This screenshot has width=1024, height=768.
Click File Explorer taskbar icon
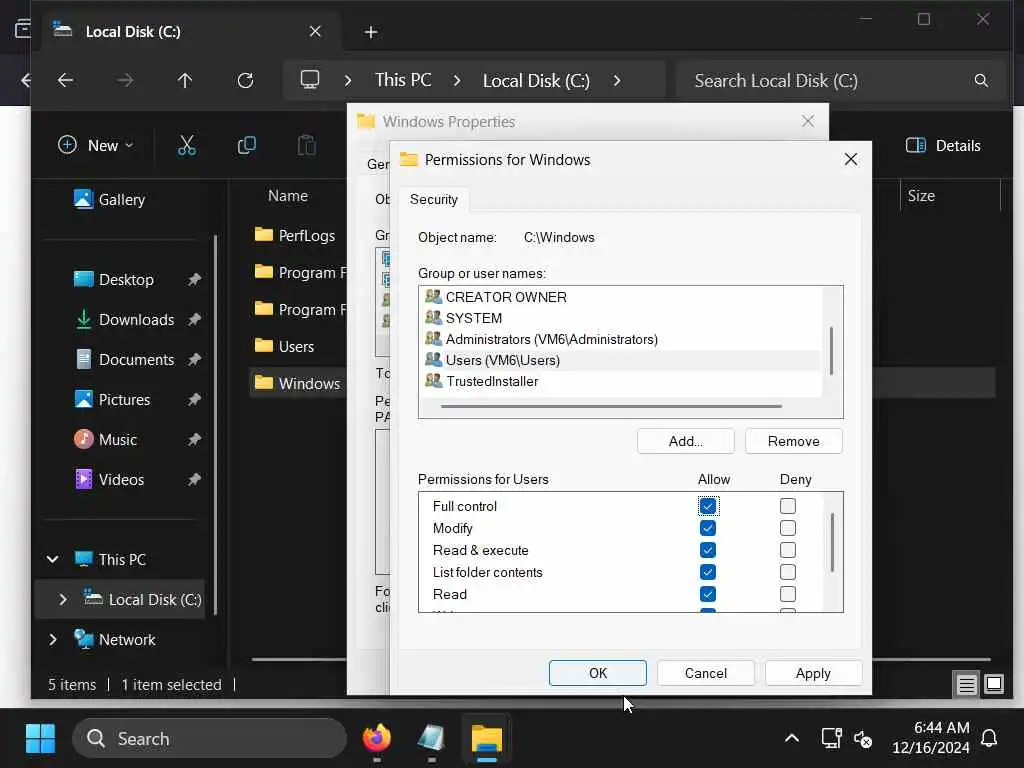(487, 739)
